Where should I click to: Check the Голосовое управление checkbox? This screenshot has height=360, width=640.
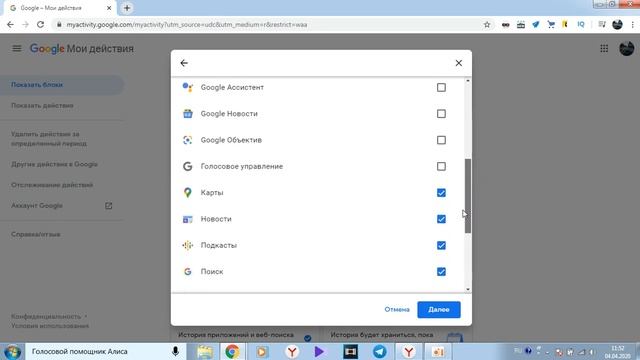coord(441,166)
